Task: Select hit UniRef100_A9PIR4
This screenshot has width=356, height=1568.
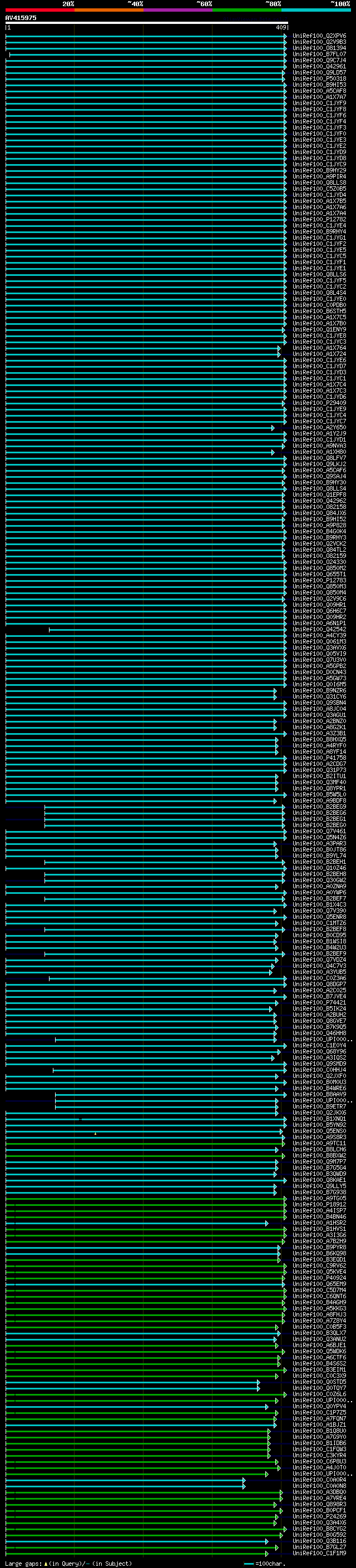Action: (319, 176)
